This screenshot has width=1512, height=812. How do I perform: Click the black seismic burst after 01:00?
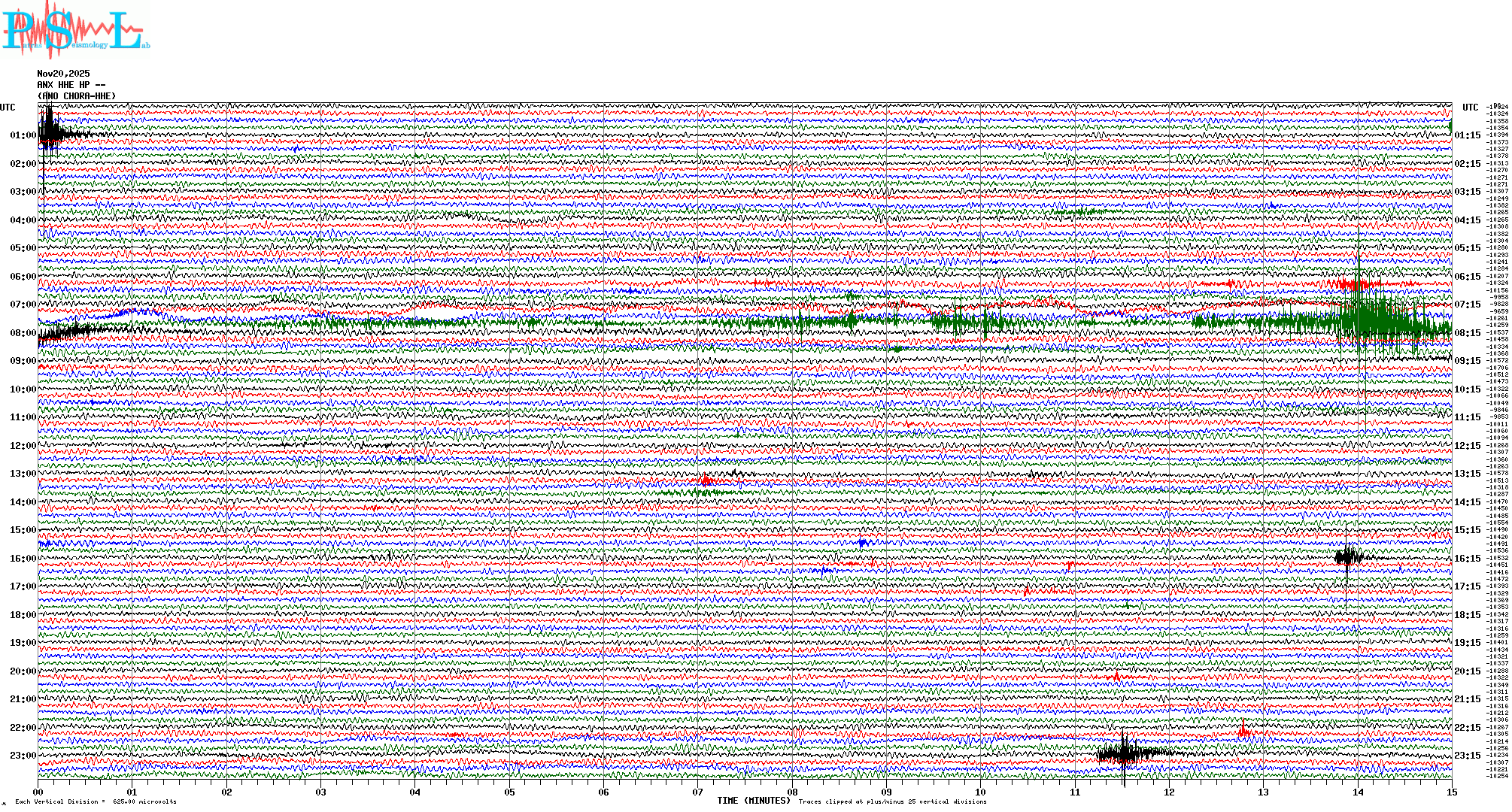[x=51, y=134]
